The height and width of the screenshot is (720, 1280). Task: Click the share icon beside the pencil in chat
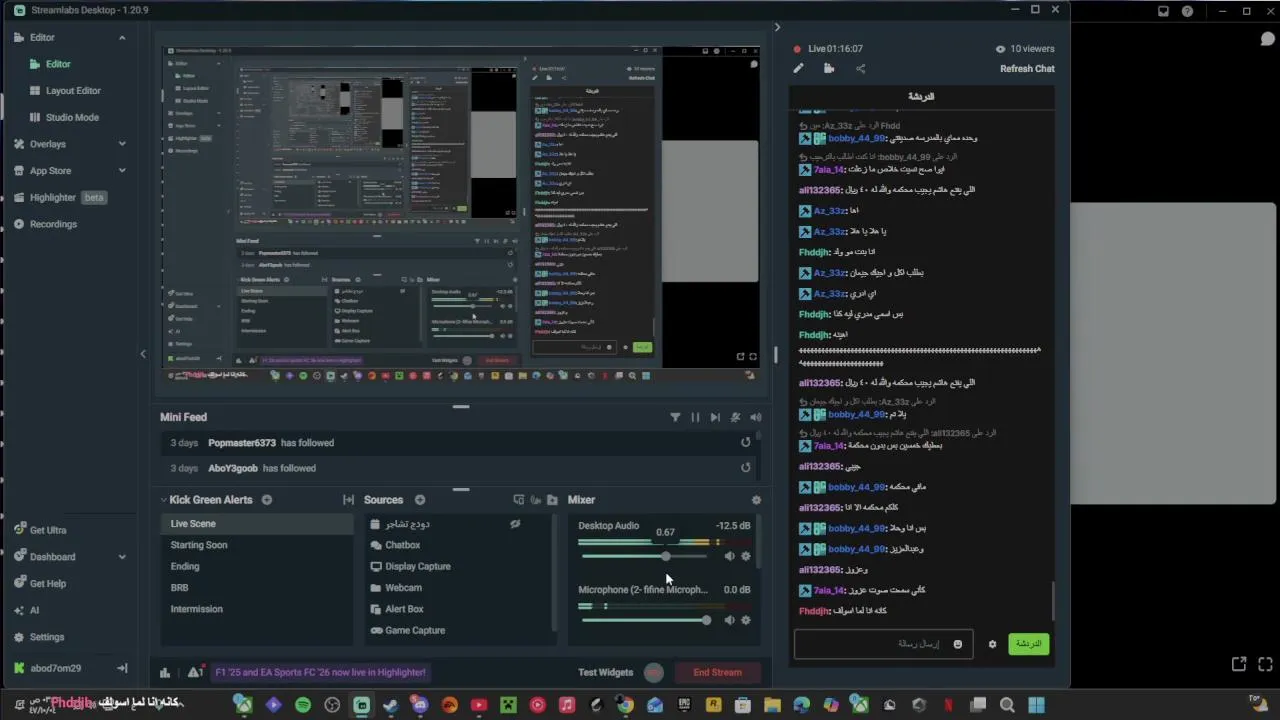pos(860,68)
